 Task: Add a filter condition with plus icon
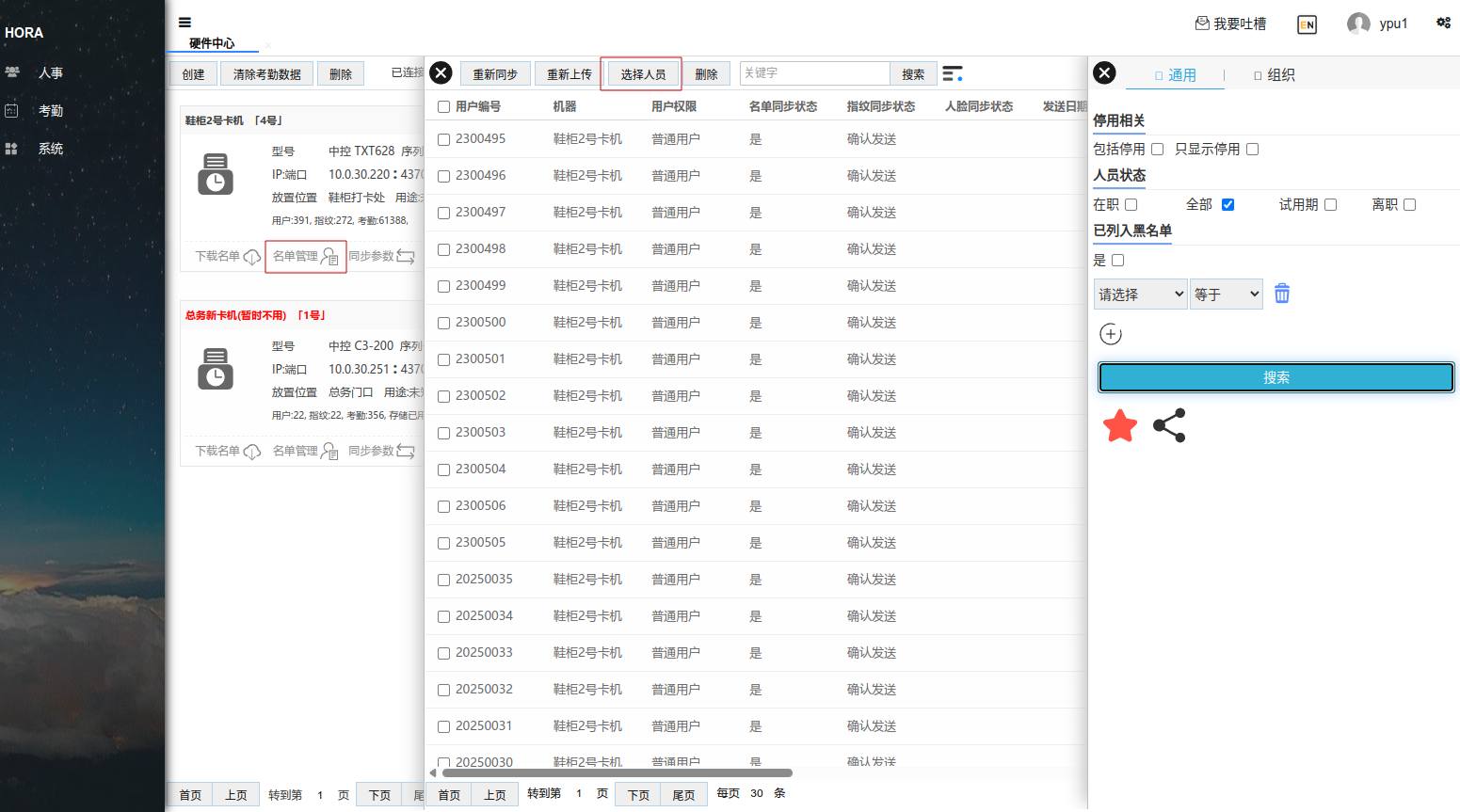(x=1111, y=334)
